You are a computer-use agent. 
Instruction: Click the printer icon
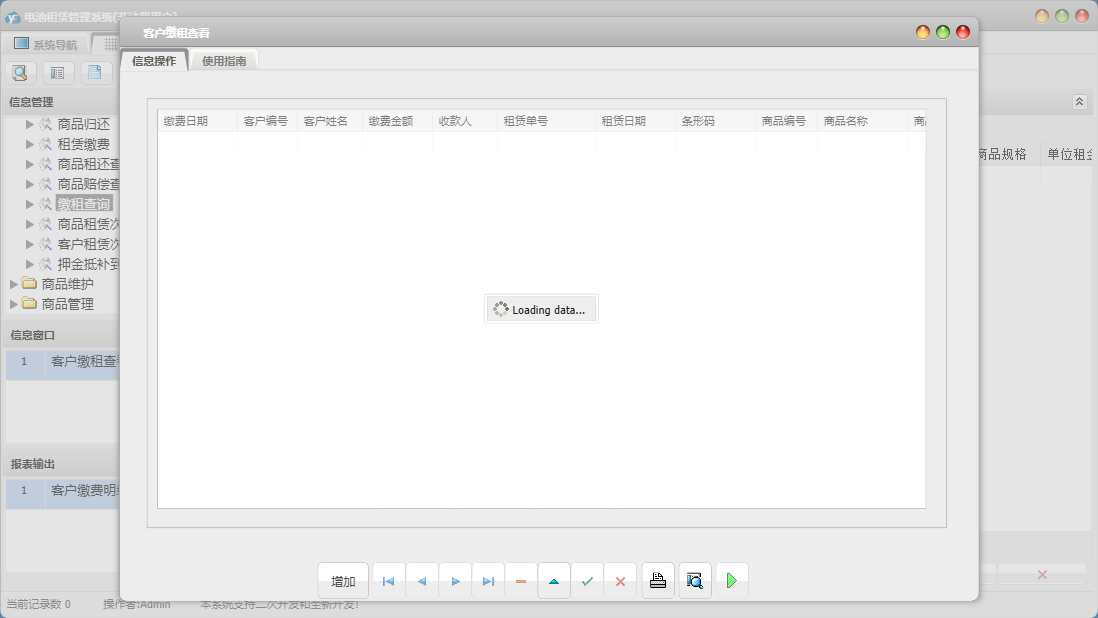coord(658,581)
